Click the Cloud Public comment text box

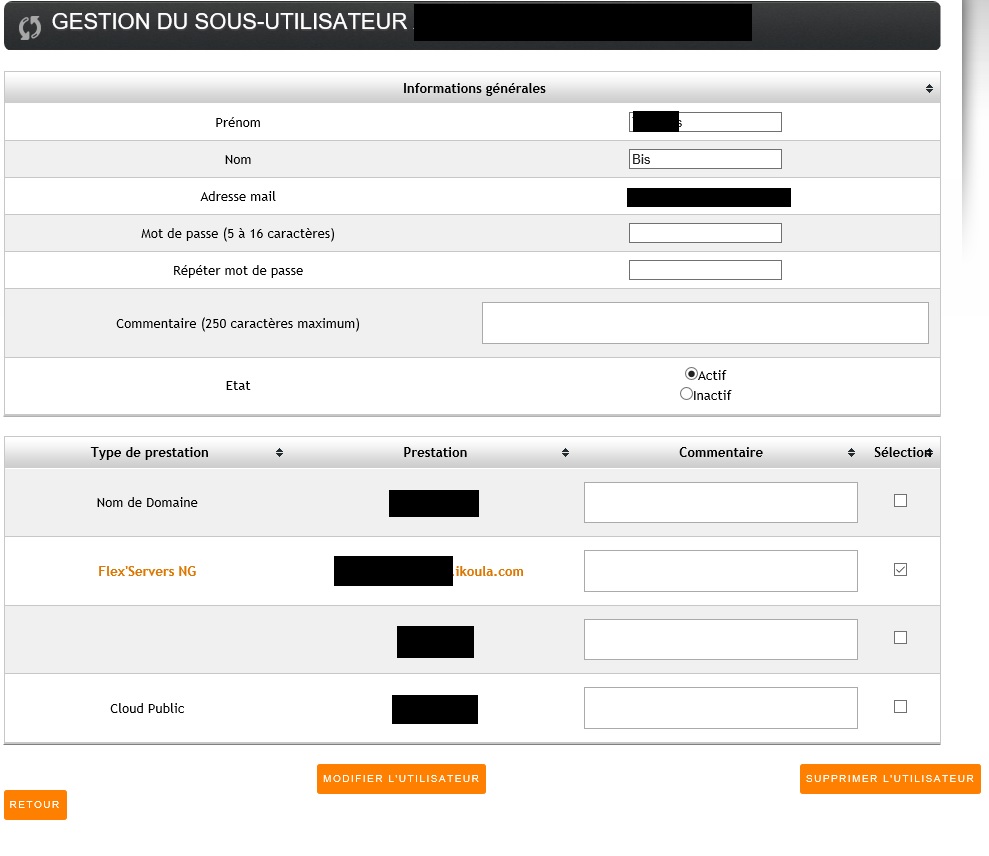point(720,708)
